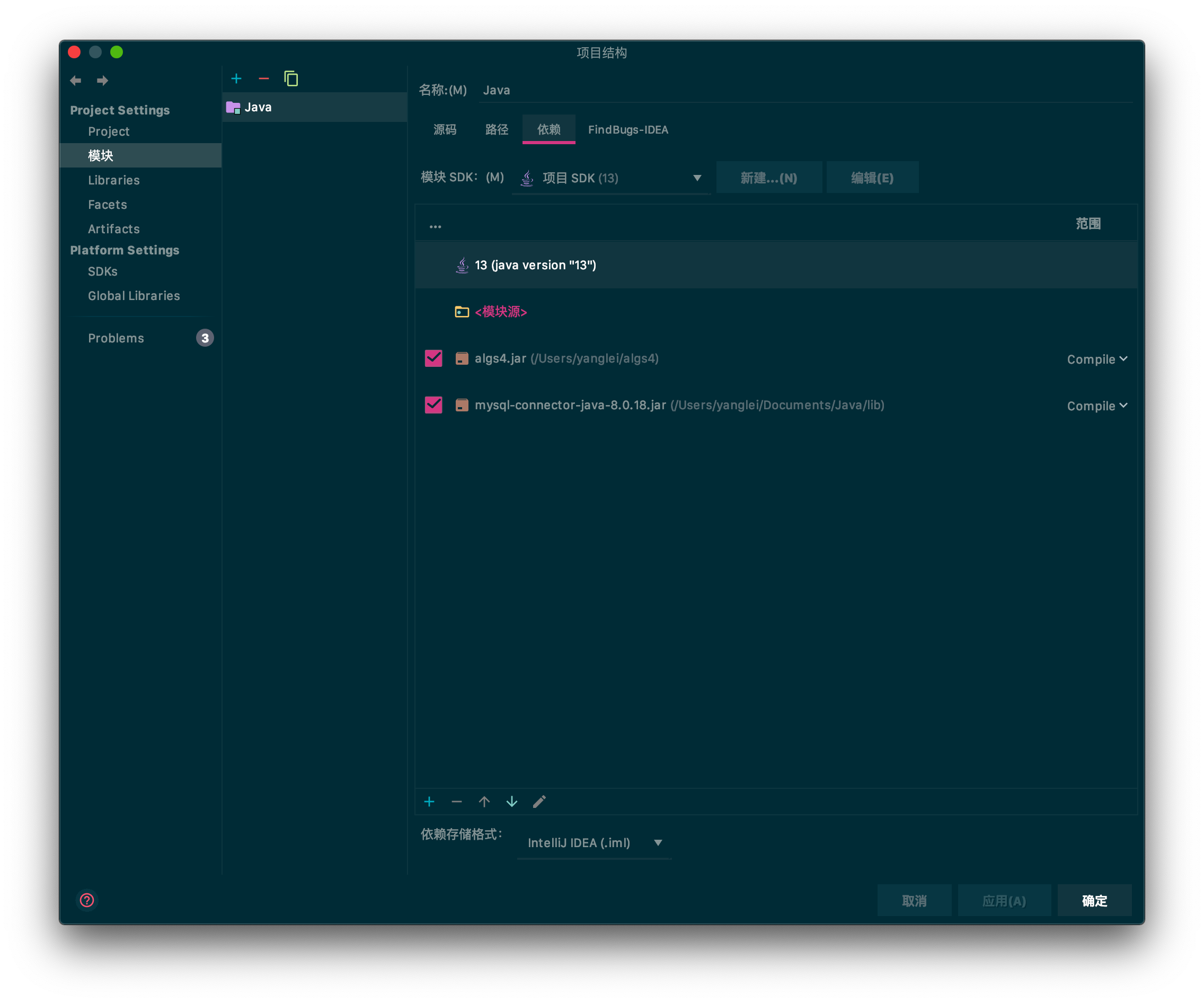The width and height of the screenshot is (1204, 1003).
Task: Open algs4.jar Compile scope dropdown
Action: click(x=1097, y=359)
